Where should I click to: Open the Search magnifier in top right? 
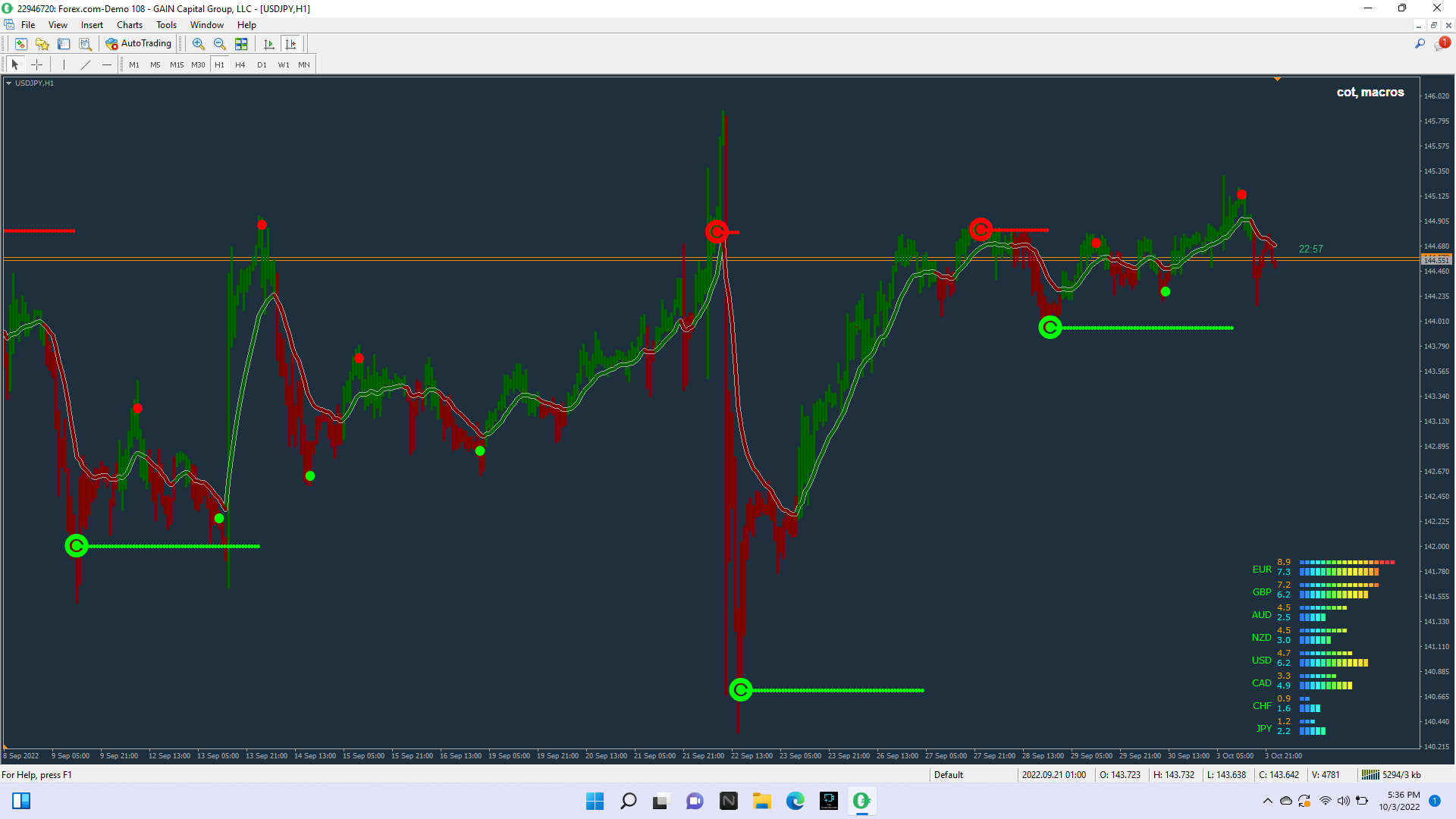click(x=1420, y=44)
